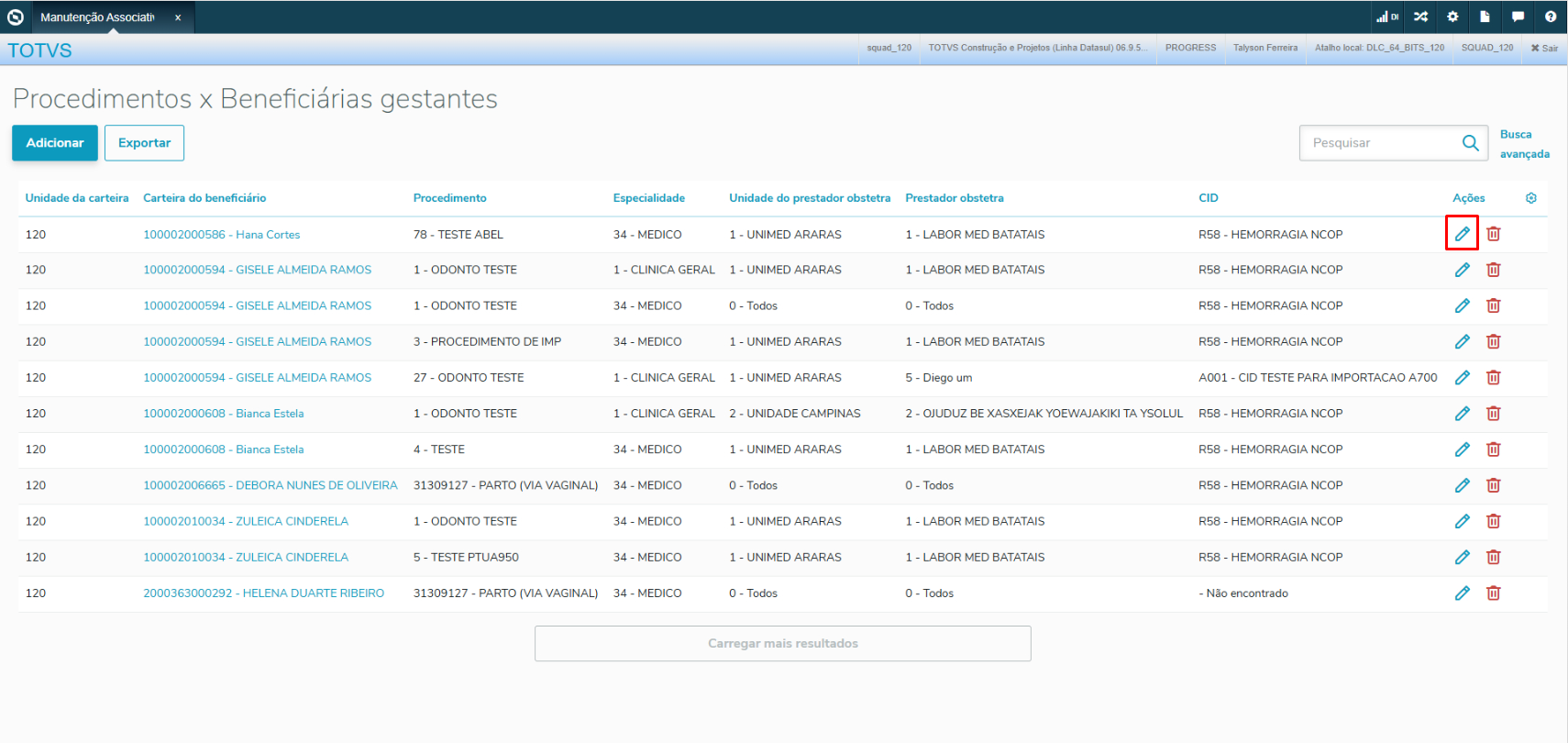Open 2000363000292 - HELENA DUARTE RIBEIRO link
The width and height of the screenshot is (1568, 743).
tap(264, 593)
